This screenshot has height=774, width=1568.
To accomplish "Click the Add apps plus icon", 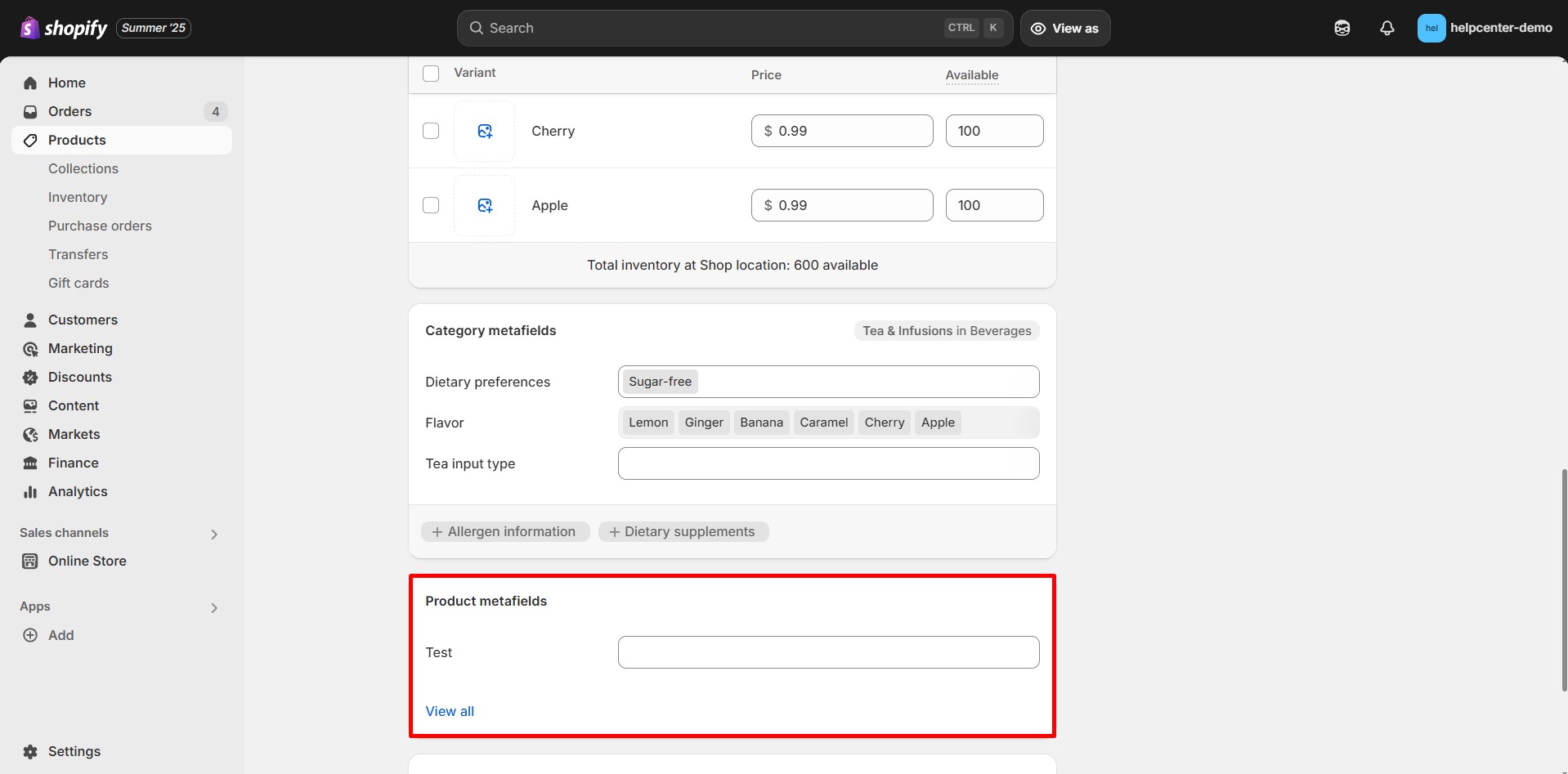I will [x=30, y=635].
